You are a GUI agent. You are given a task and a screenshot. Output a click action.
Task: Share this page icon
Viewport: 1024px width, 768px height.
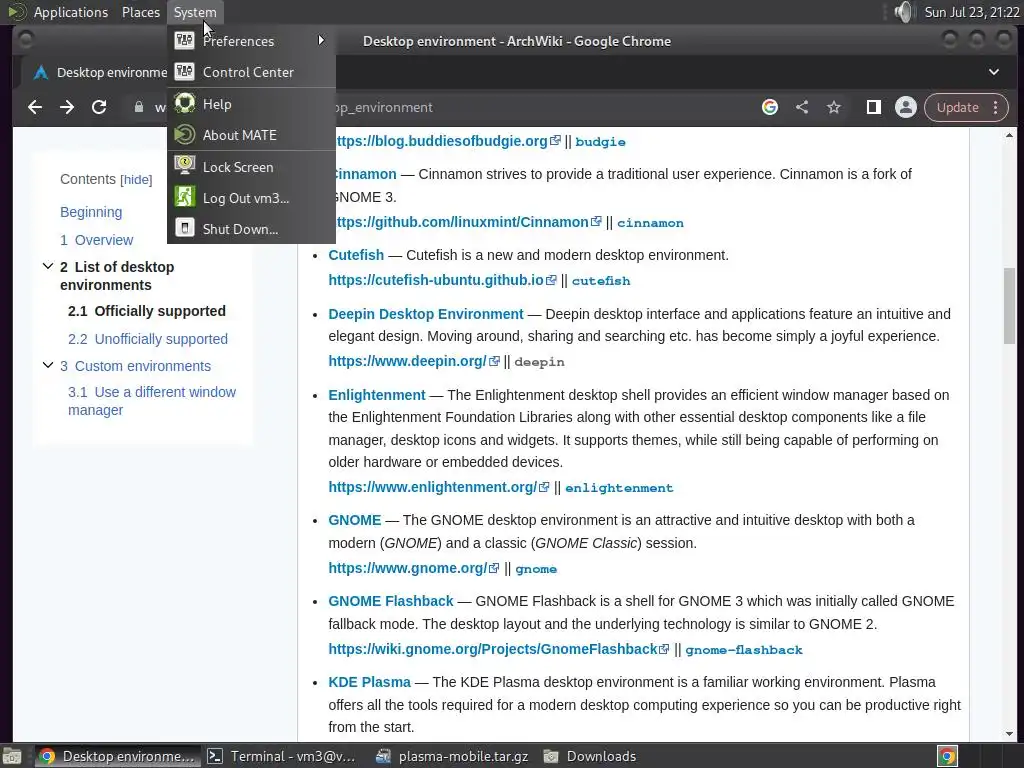pos(802,107)
